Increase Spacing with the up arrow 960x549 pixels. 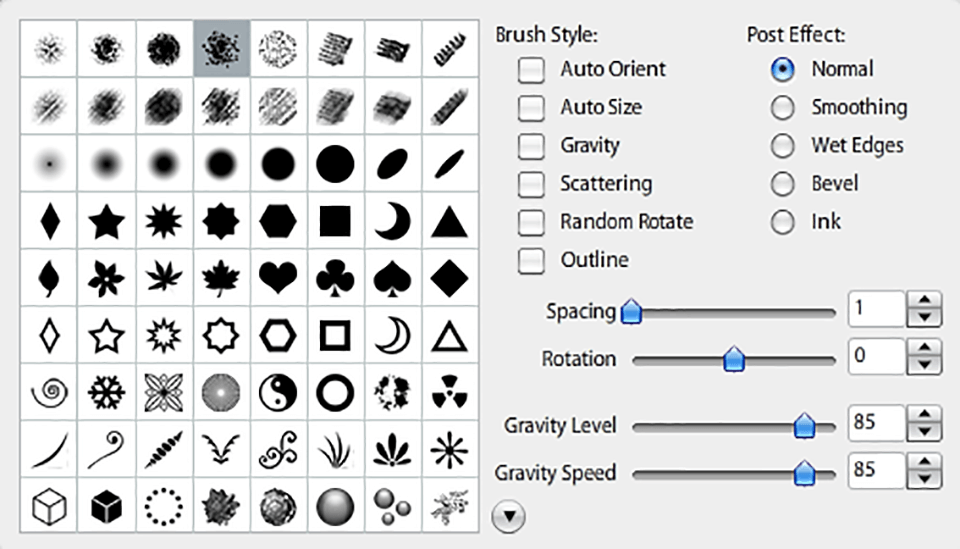pyautogui.click(x=924, y=300)
